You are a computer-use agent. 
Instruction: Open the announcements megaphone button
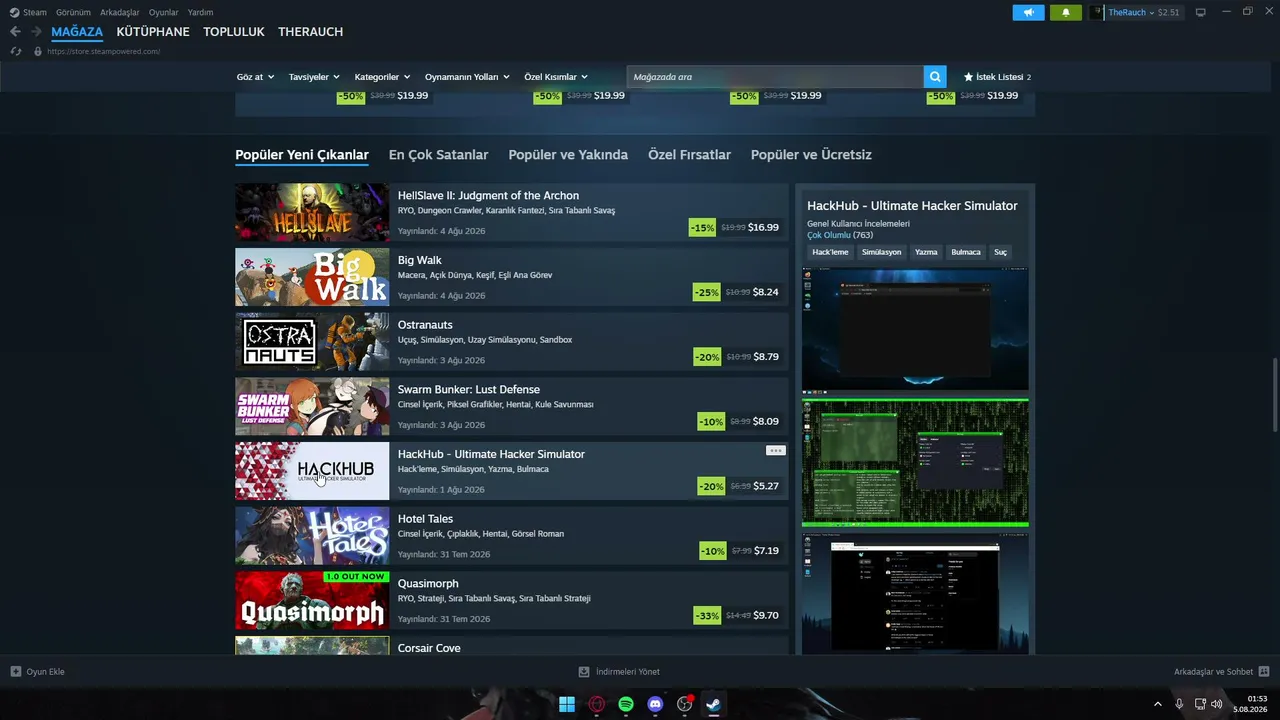tap(1028, 13)
